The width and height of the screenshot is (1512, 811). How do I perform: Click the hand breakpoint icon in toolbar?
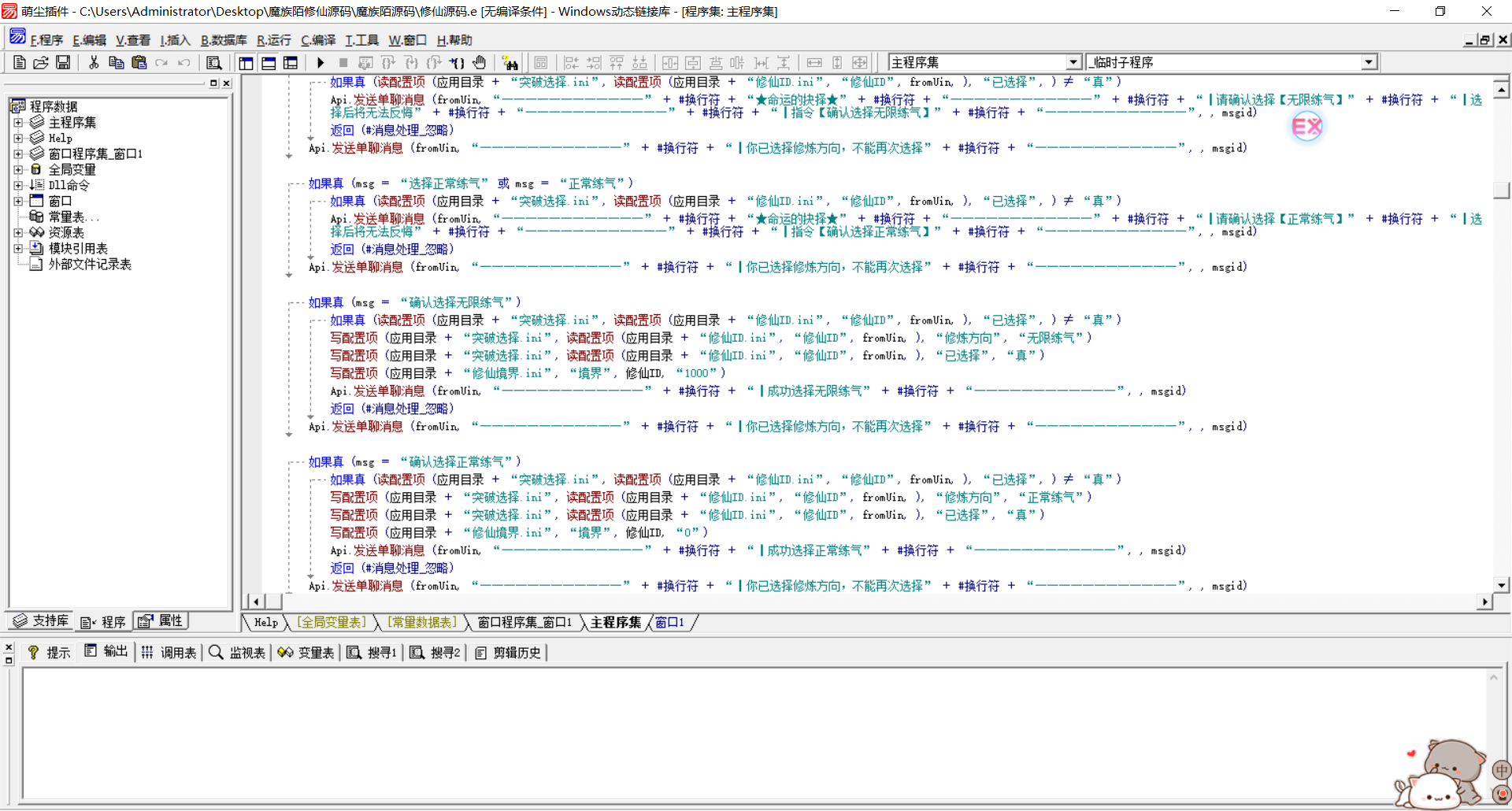[480, 63]
